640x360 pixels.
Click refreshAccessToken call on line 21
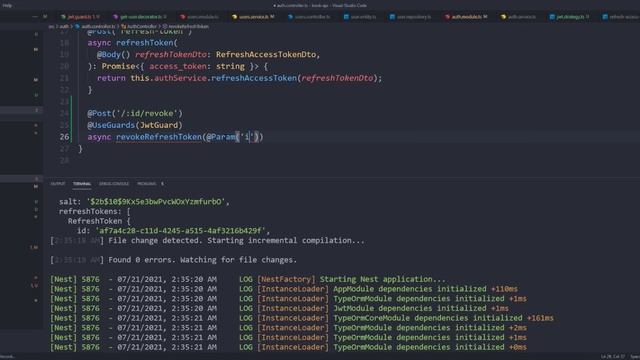click(254, 78)
